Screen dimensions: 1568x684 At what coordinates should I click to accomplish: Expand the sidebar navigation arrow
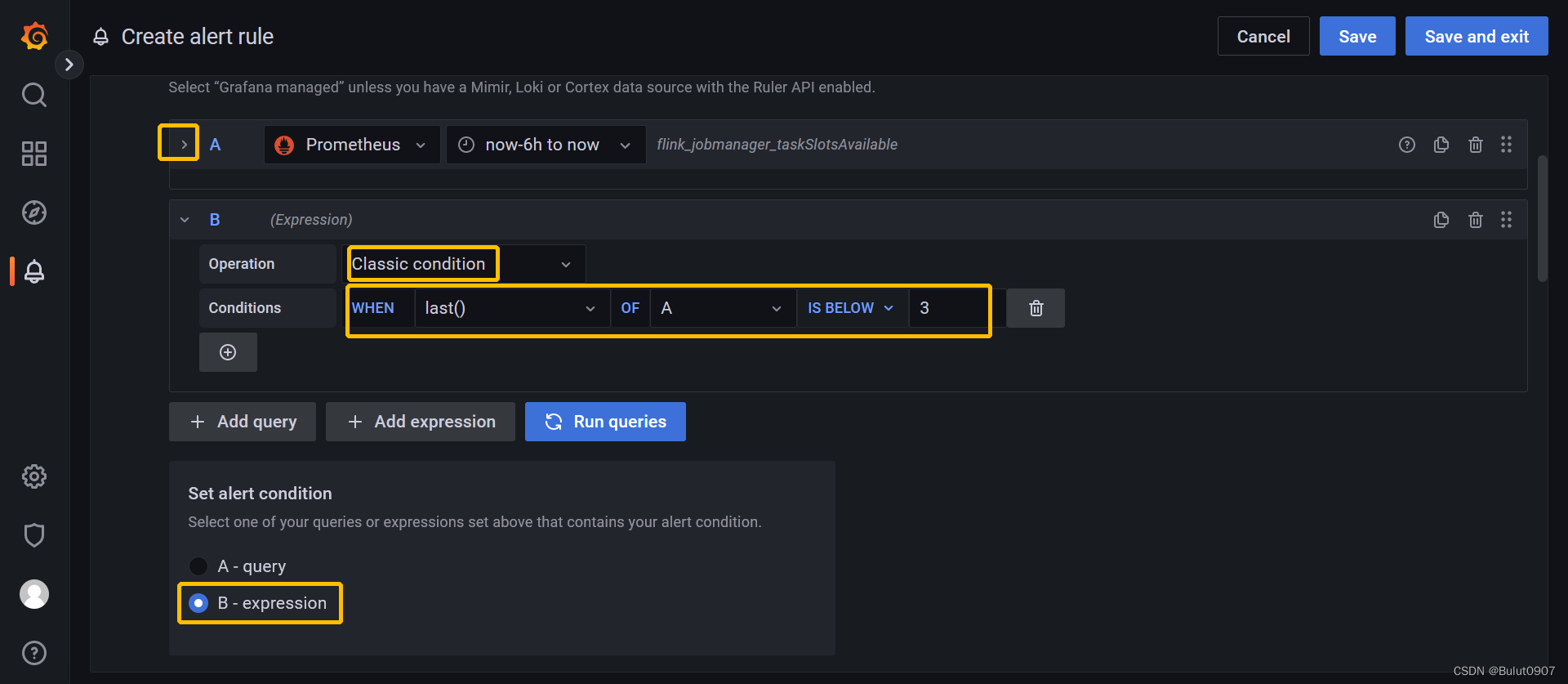click(69, 64)
